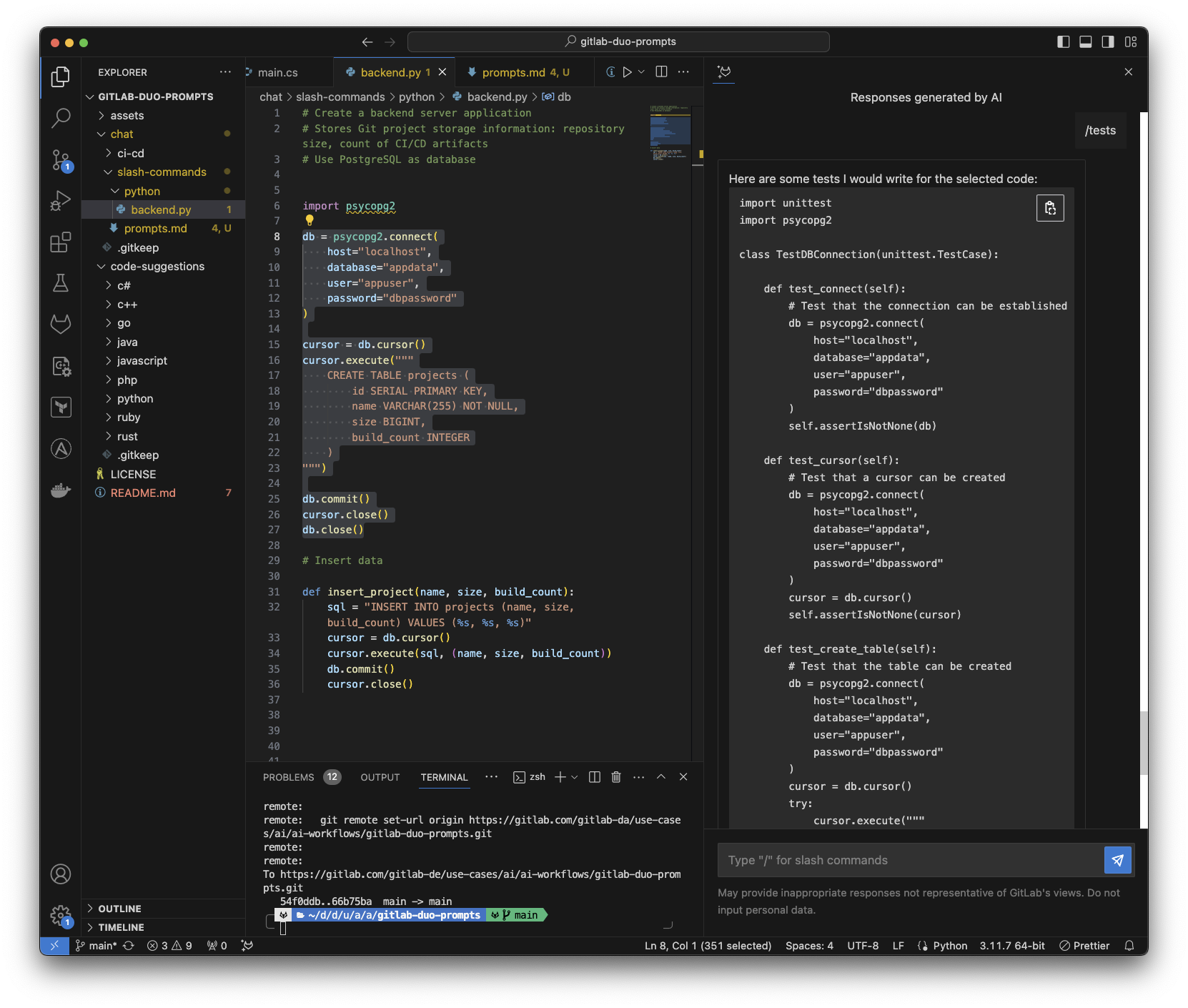
Task: Toggle primary side bar layout
Action: [x=1064, y=42]
